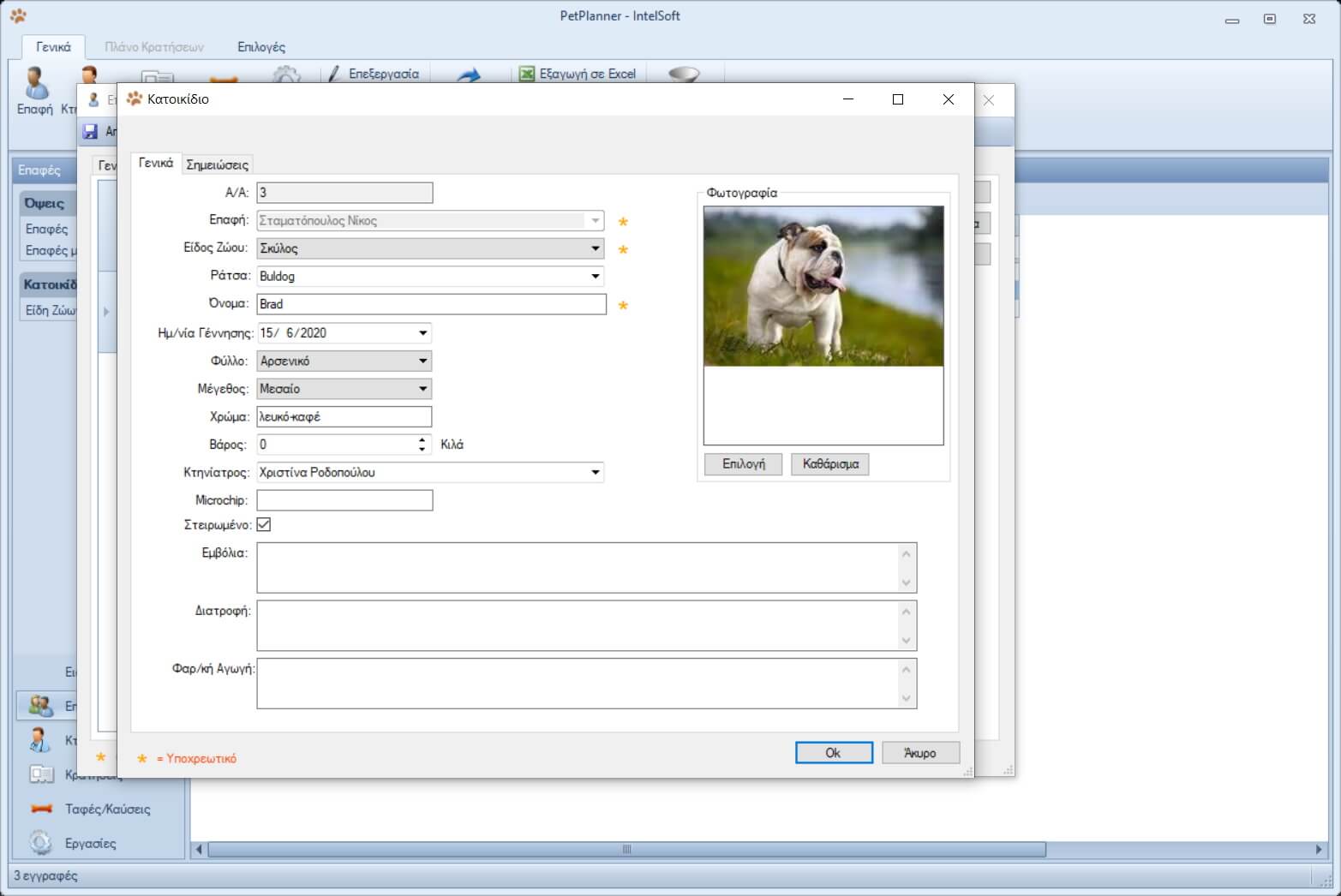
Task: Click the horizontal scrollbar thumb at bottom
Action: coord(626,850)
